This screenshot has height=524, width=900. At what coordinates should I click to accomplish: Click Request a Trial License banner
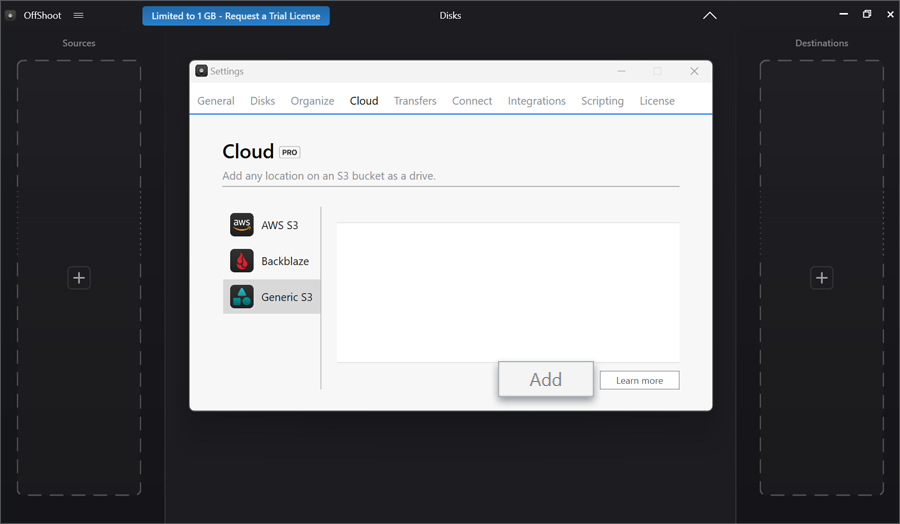[235, 16]
